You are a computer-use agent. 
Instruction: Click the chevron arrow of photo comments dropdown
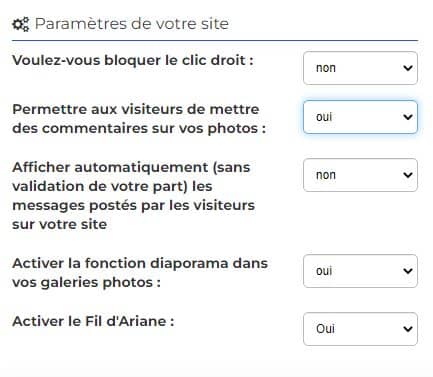pos(408,117)
